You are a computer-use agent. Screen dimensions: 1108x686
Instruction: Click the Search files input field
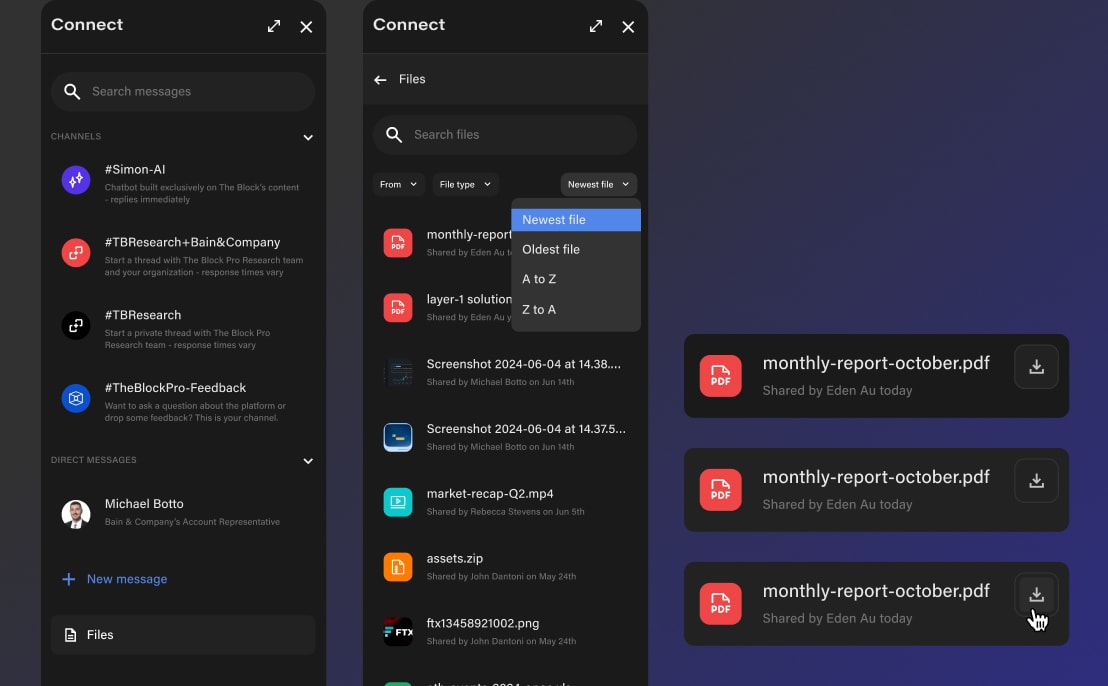(505, 134)
